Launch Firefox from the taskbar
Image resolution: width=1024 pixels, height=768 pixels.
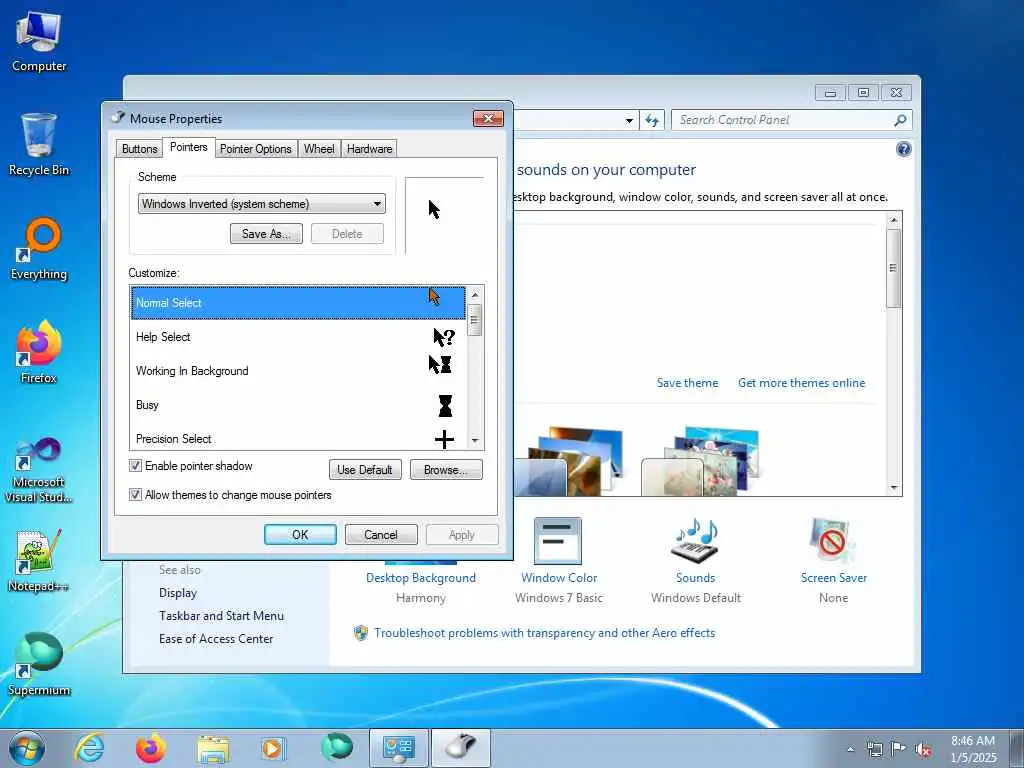[151, 748]
